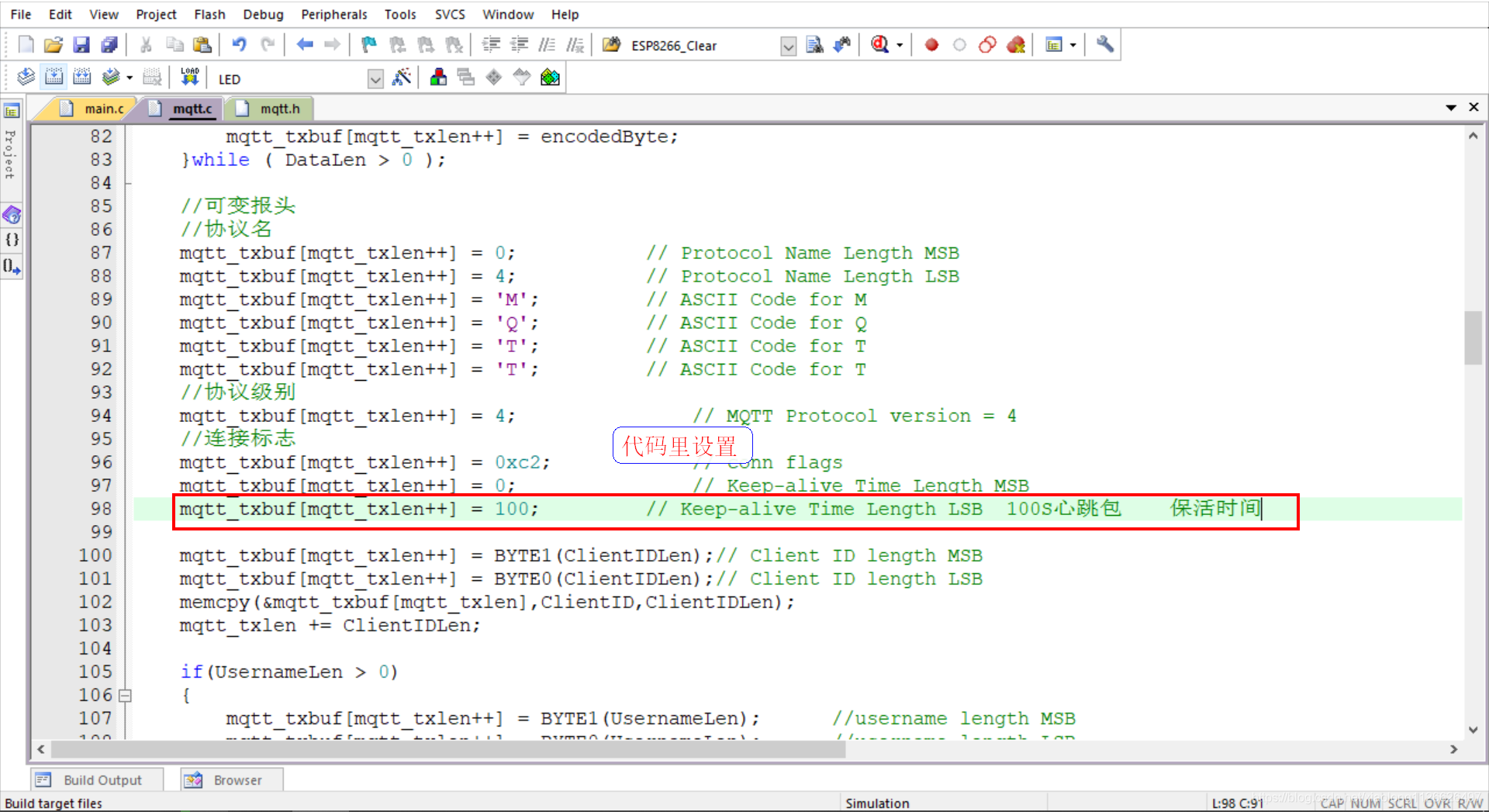The image size is (1489, 812).
Task: Open the Tools menu
Action: click(x=400, y=14)
